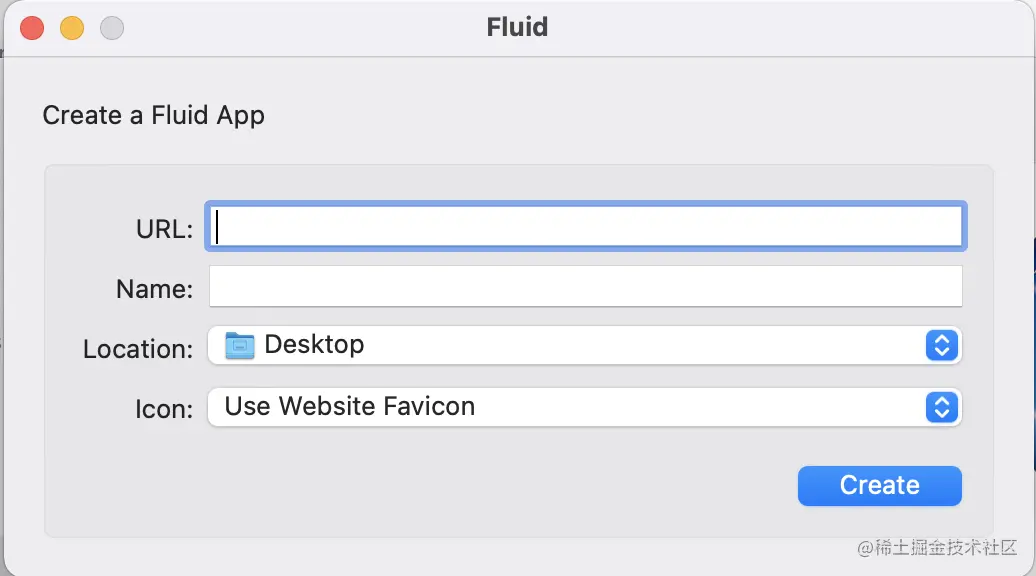Click the "Icon:" field label
This screenshot has height=576, width=1036.
[x=164, y=409]
